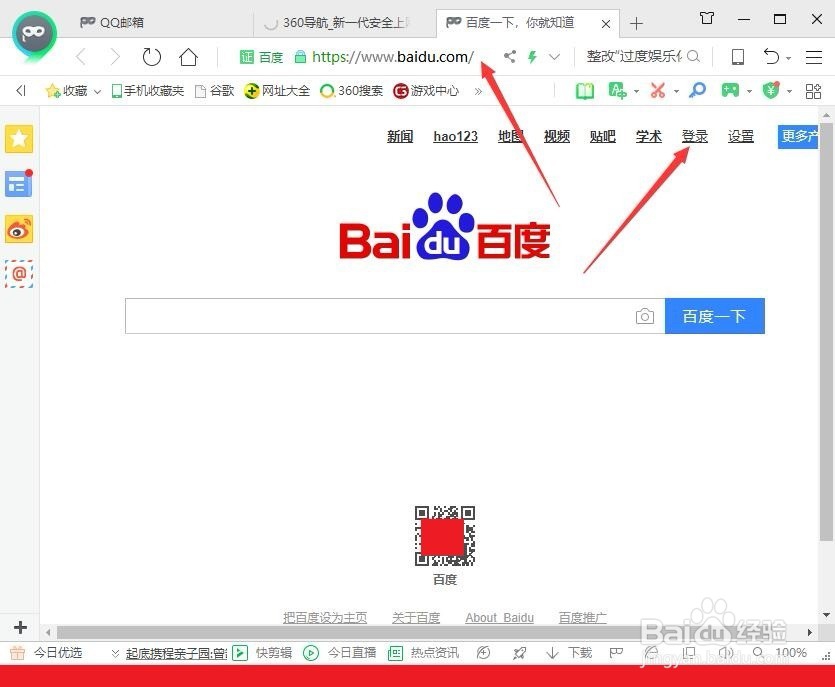This screenshot has height=687, width=835.
Task: Click the 百度一下 search button
Action: click(x=715, y=316)
